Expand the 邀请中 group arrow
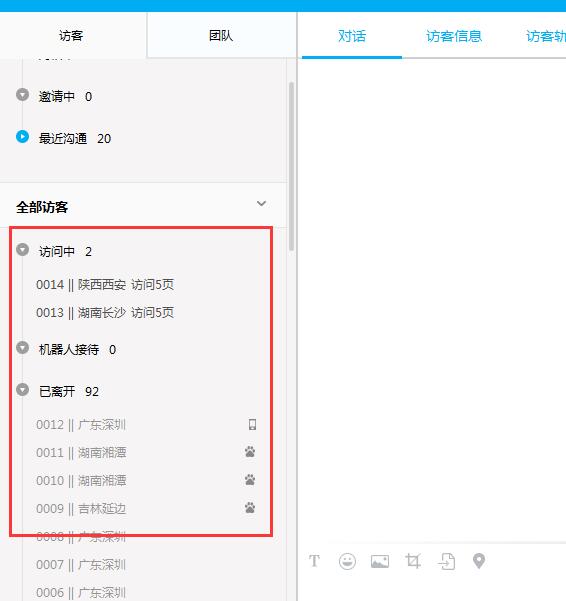 pyautogui.click(x=22, y=94)
